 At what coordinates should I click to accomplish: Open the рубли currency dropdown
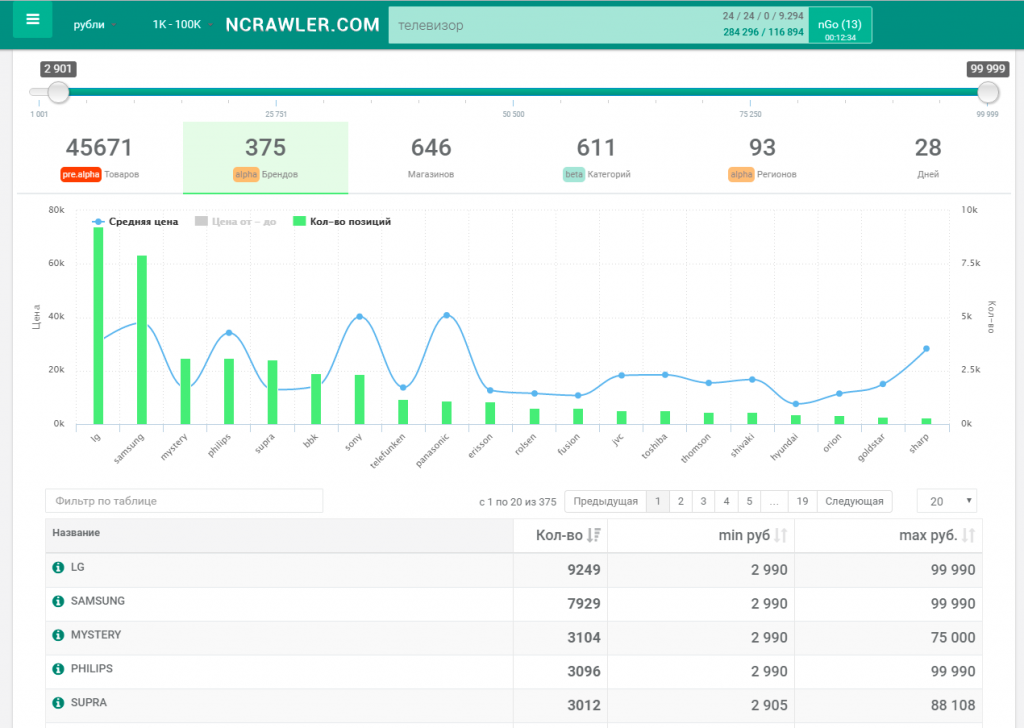coord(95,25)
